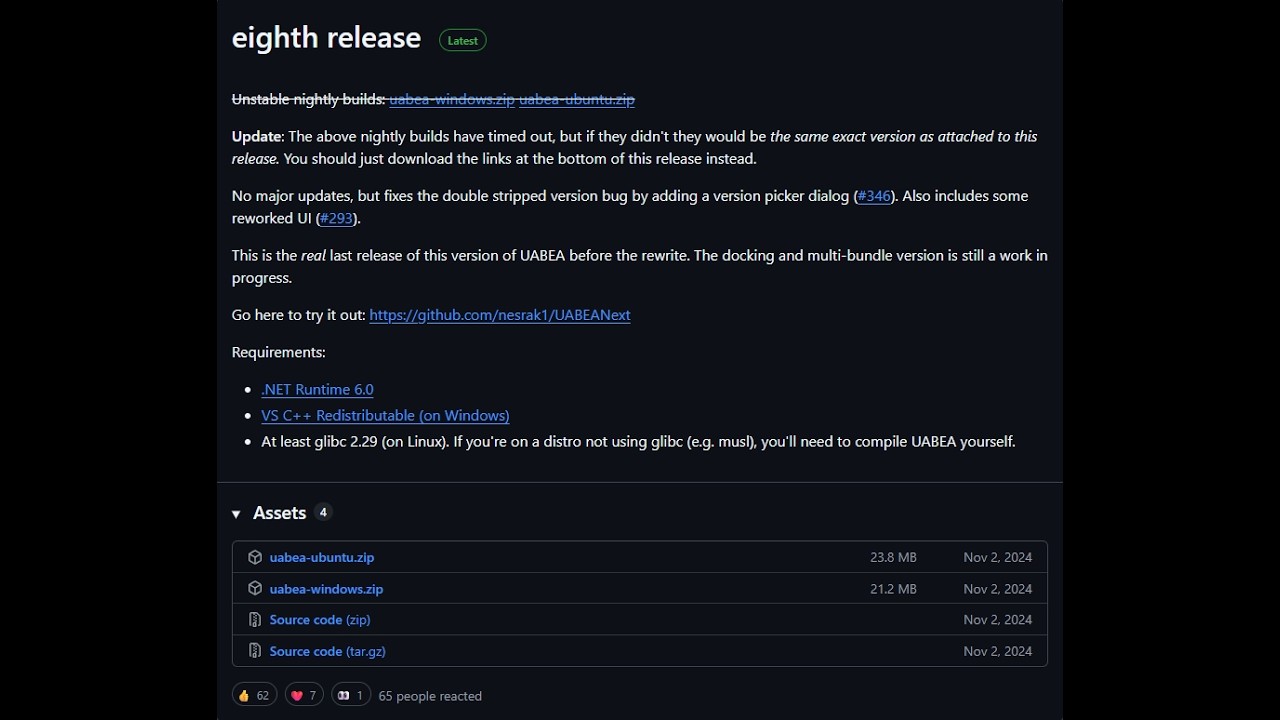
Task: Click strikethrough nightly uabea-ubuntu.zip link
Action: click(577, 99)
